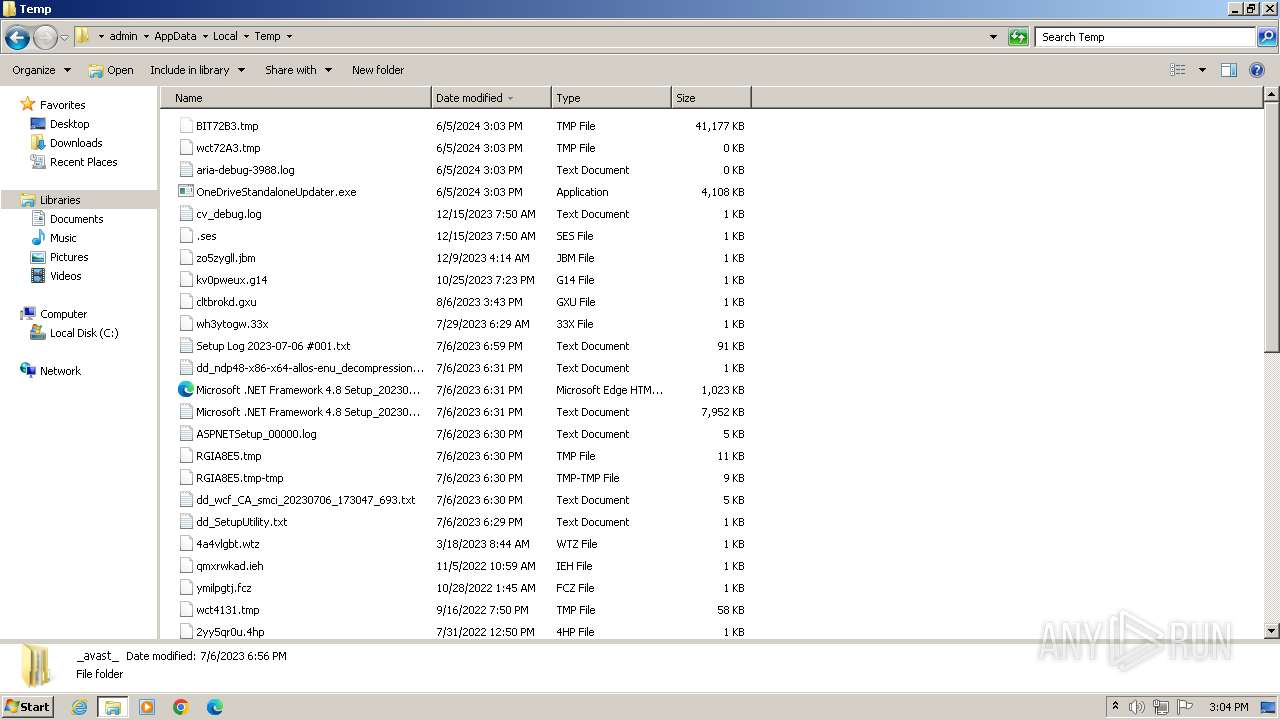Click scrollbar down arrow of file list
The height and width of the screenshot is (720, 1280).
(x=1272, y=631)
